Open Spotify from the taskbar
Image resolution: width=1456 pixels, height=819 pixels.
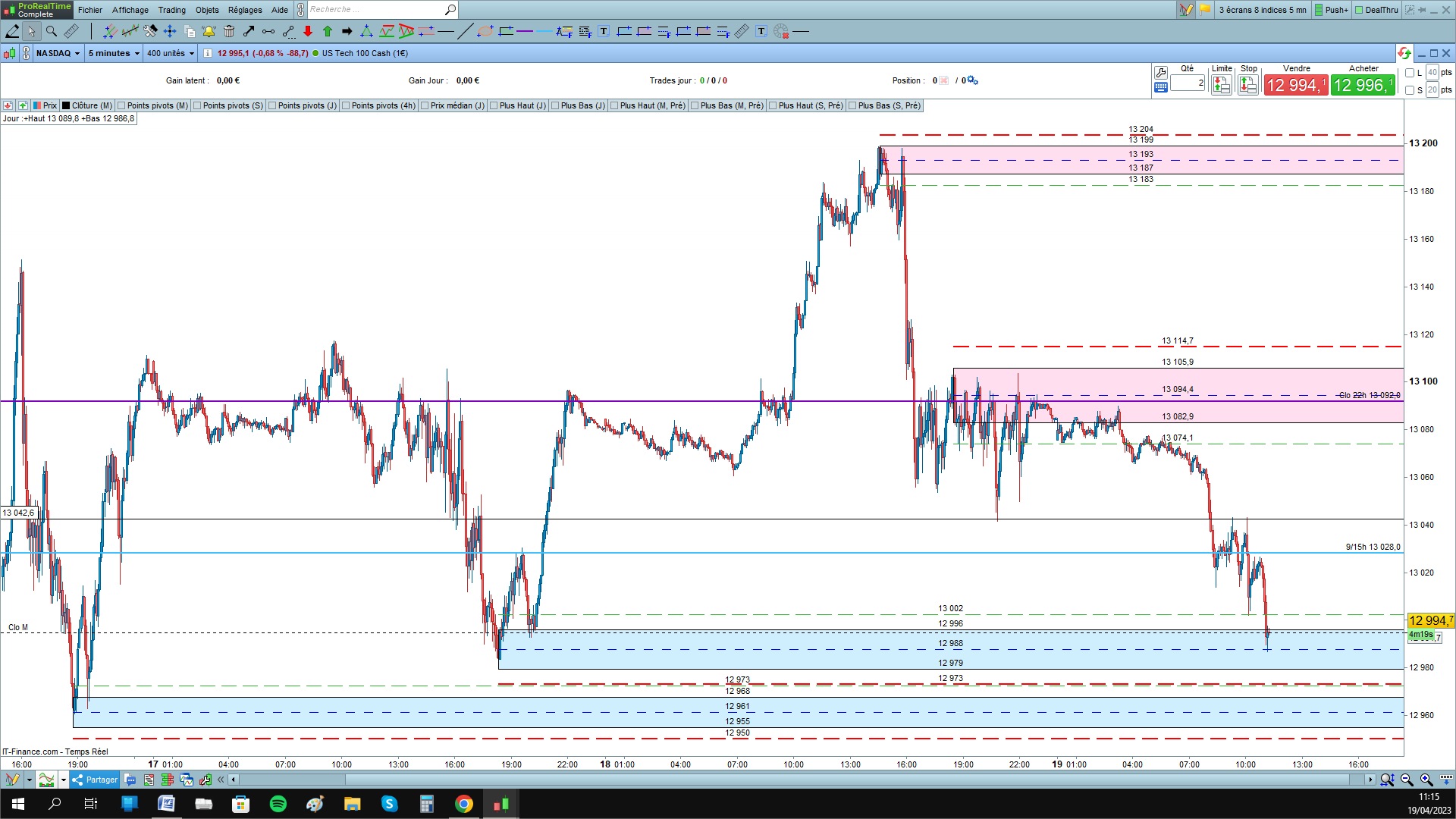click(278, 804)
